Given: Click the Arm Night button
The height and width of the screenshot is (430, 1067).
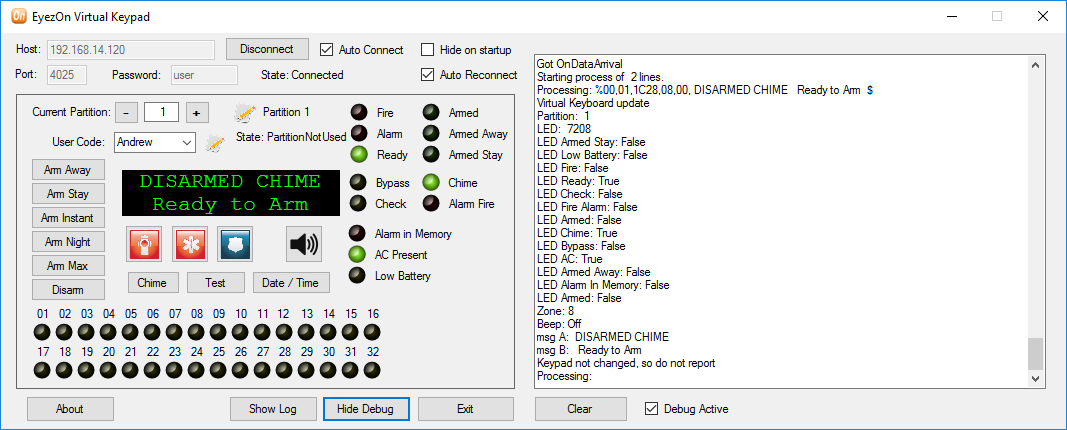Looking at the screenshot, I should (68, 242).
